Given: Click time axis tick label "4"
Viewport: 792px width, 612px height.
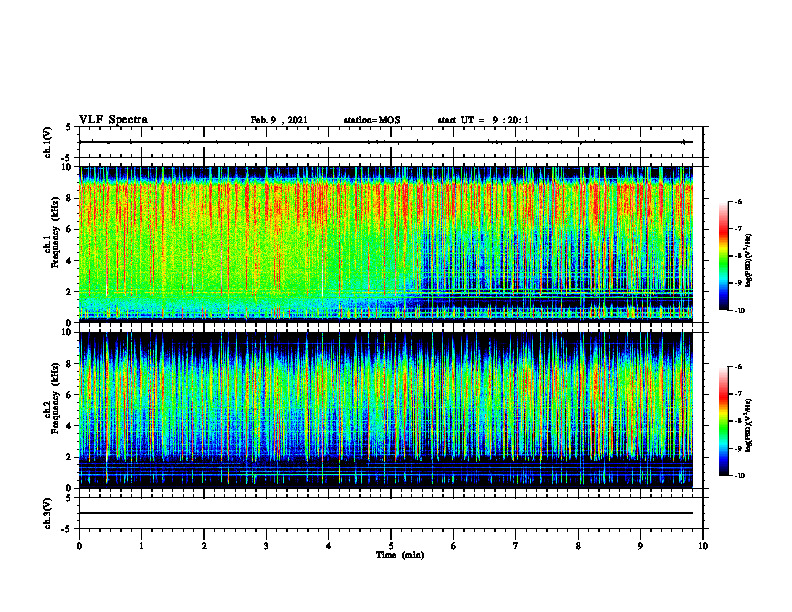Looking at the screenshot, I should tap(328, 546).
